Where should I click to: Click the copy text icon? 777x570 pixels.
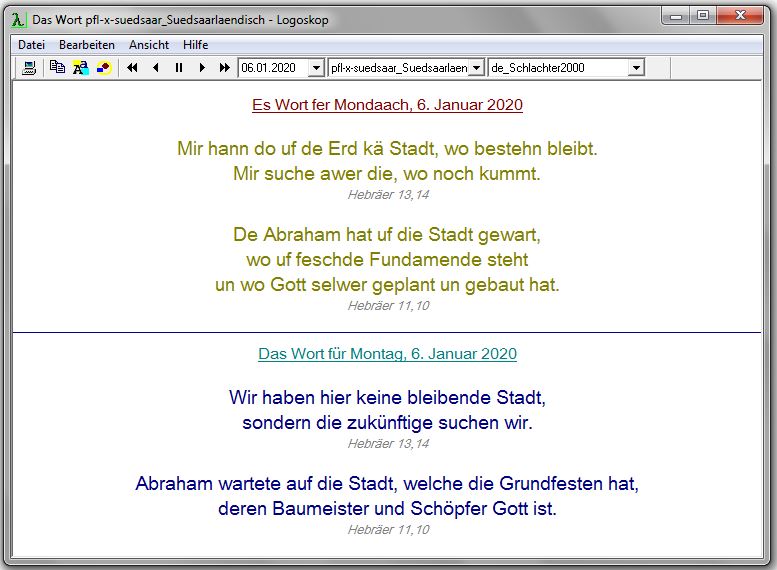57,67
